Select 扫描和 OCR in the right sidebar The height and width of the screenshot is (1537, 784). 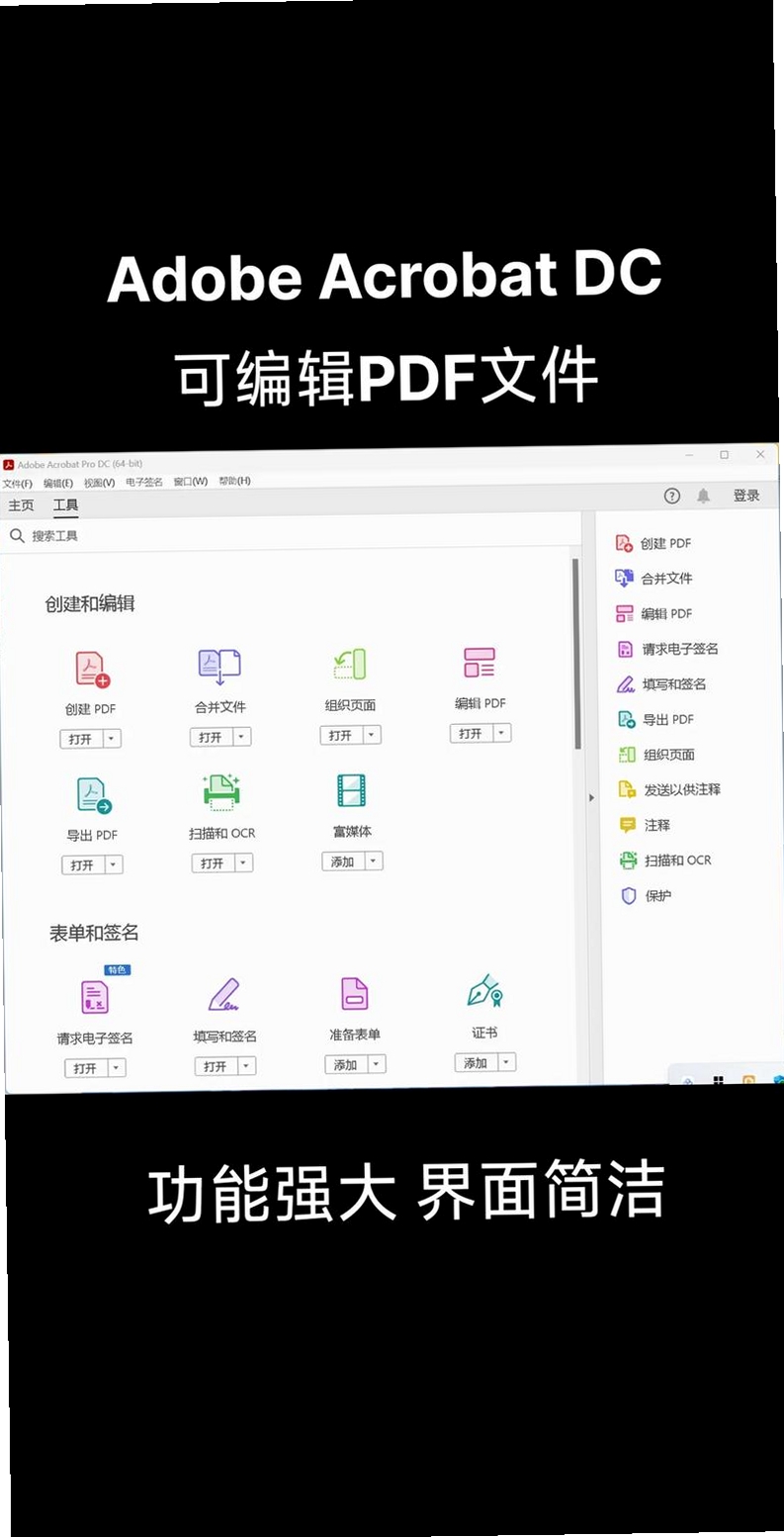[x=664, y=860]
